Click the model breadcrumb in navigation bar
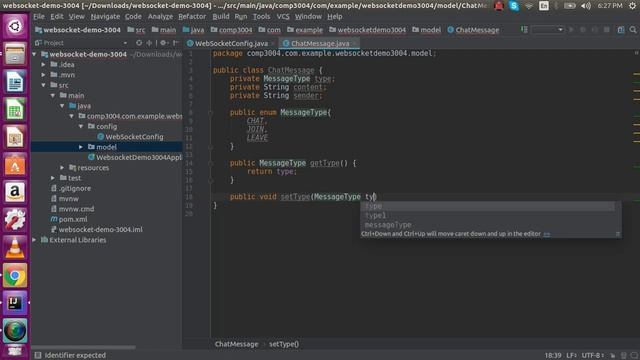The width and height of the screenshot is (640, 360). click(427, 30)
